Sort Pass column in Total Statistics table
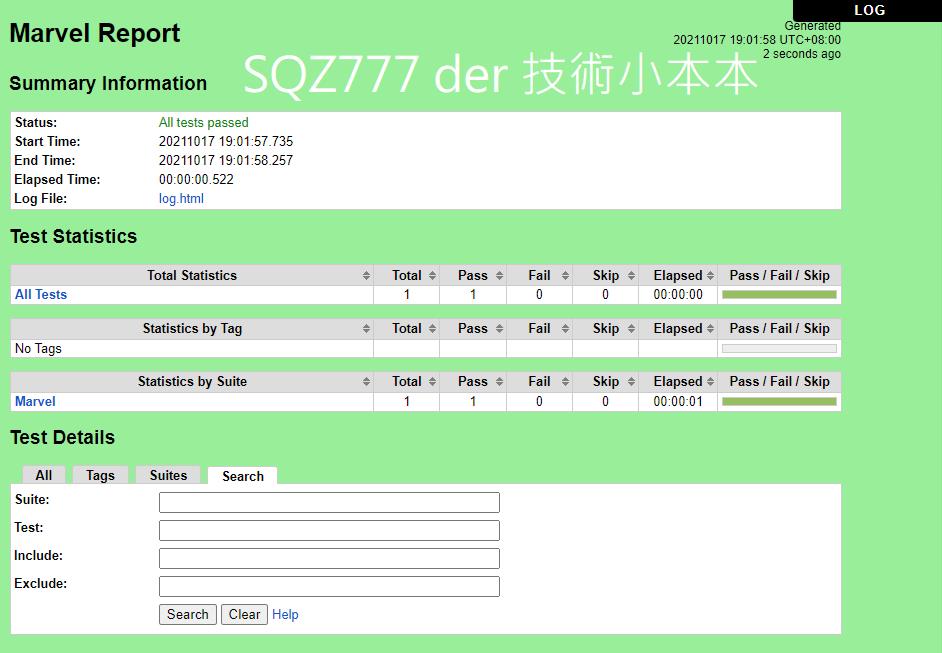This screenshot has width=942, height=653. 499,275
